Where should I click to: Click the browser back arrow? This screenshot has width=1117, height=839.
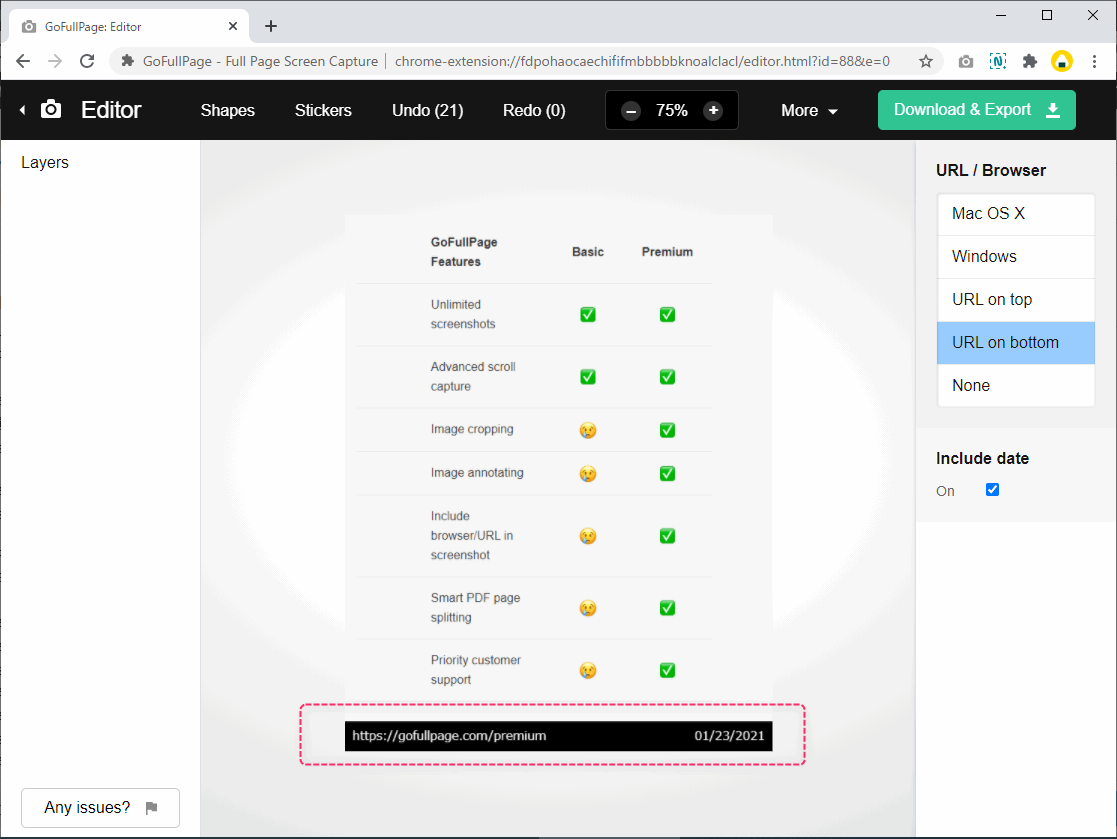(x=23, y=61)
